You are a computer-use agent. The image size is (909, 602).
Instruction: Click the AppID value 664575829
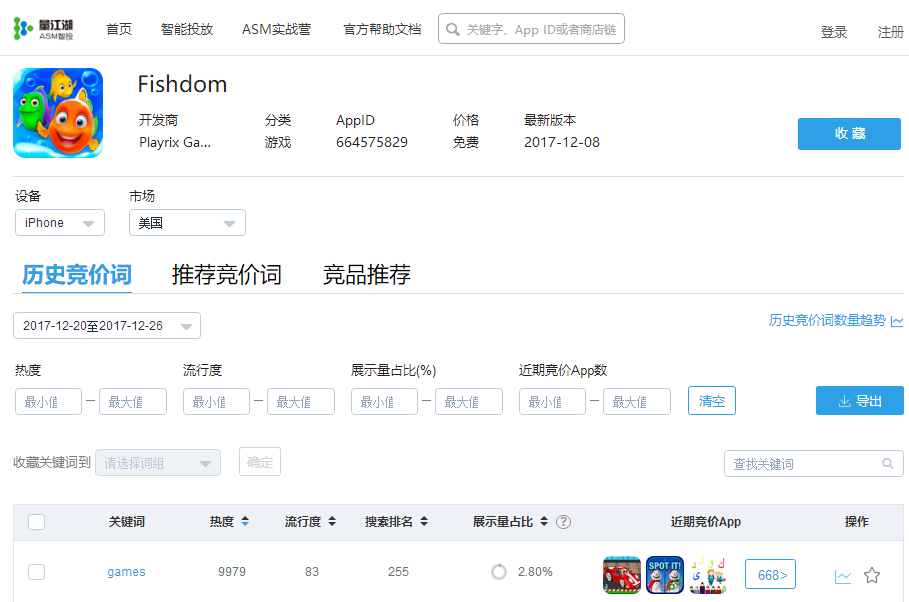(372, 142)
